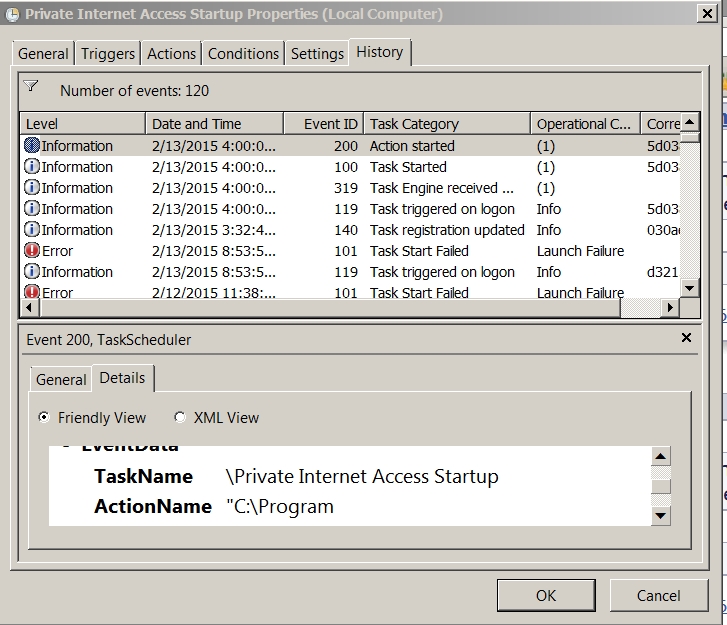
Task: Click the OK button
Action: pos(546,595)
